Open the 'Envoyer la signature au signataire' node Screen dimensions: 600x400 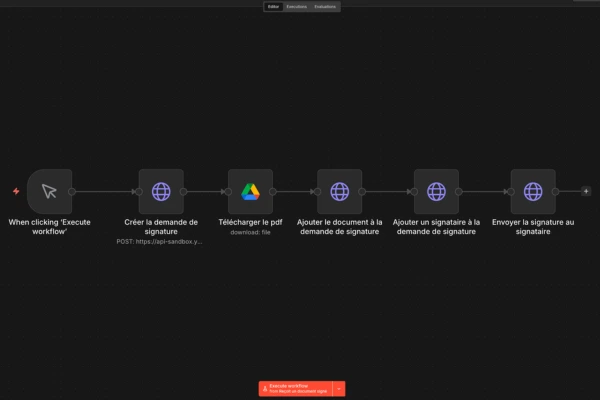533,191
